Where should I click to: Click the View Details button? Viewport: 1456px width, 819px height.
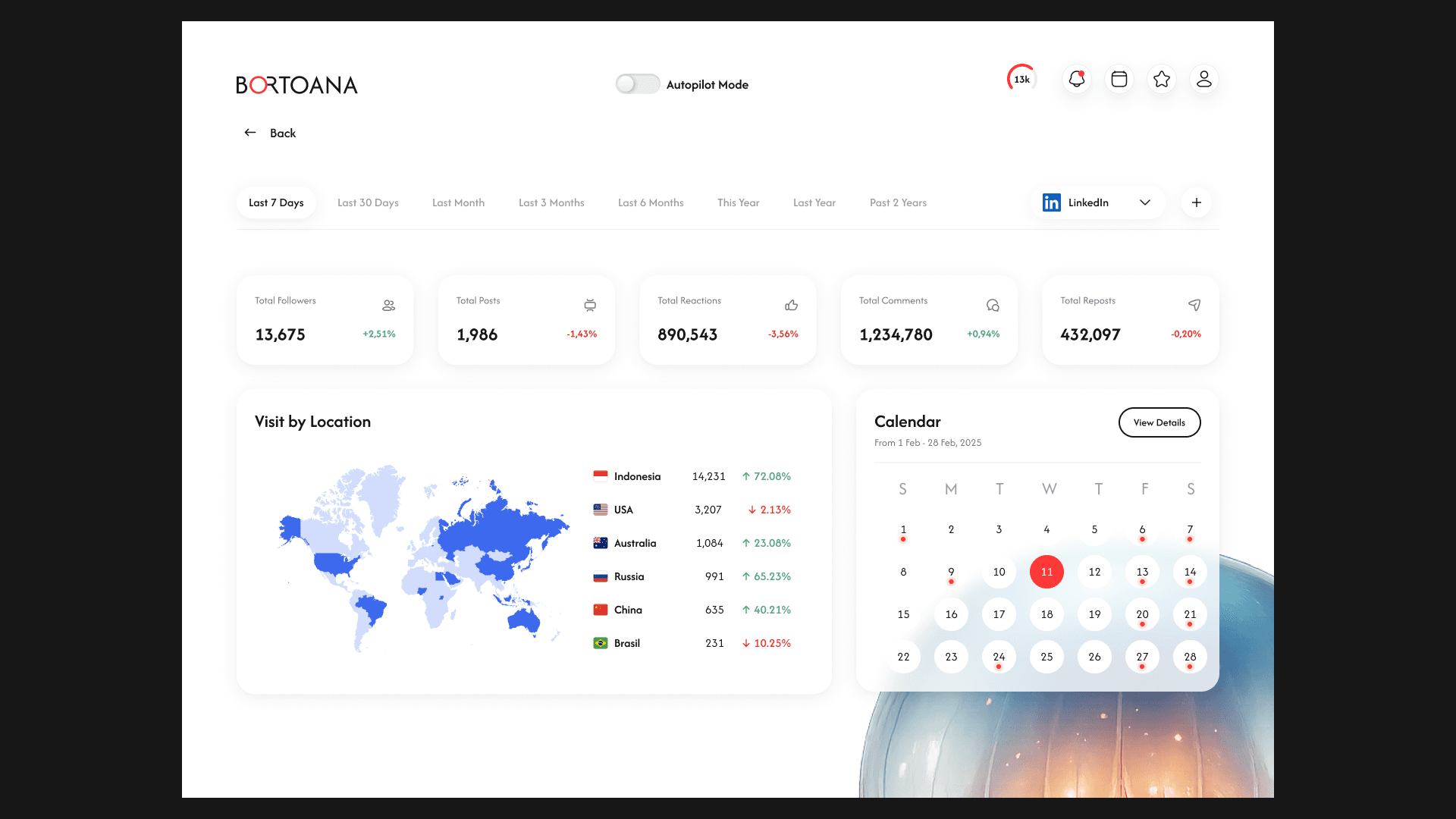(1159, 422)
